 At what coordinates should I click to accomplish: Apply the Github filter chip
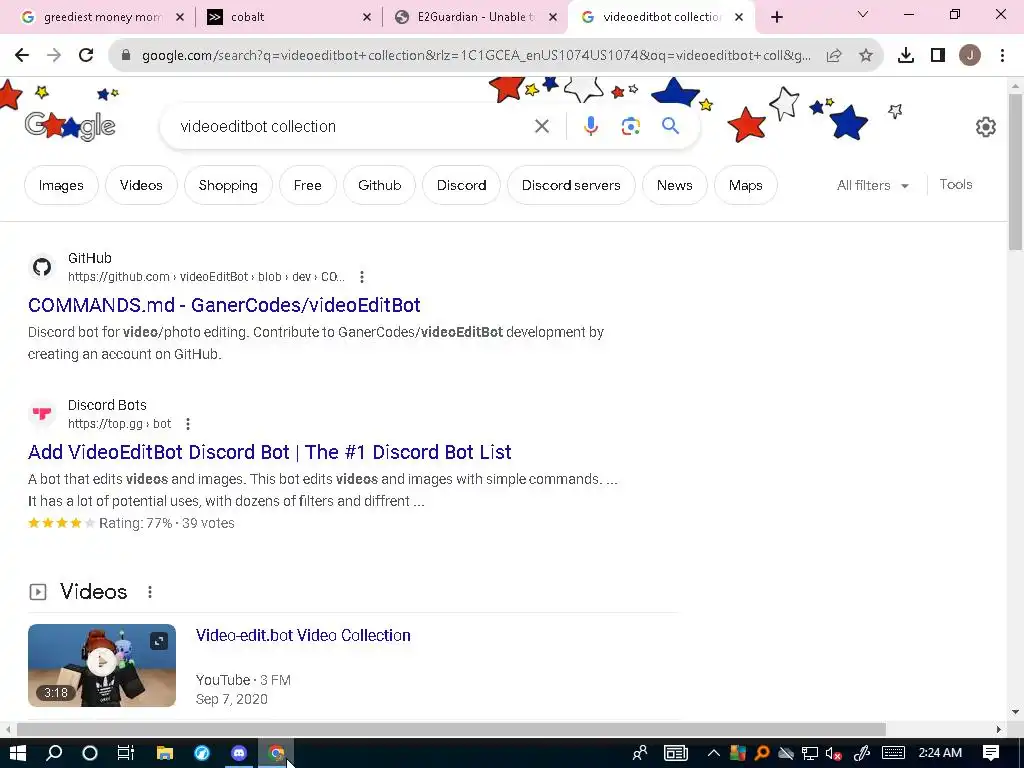(x=379, y=185)
